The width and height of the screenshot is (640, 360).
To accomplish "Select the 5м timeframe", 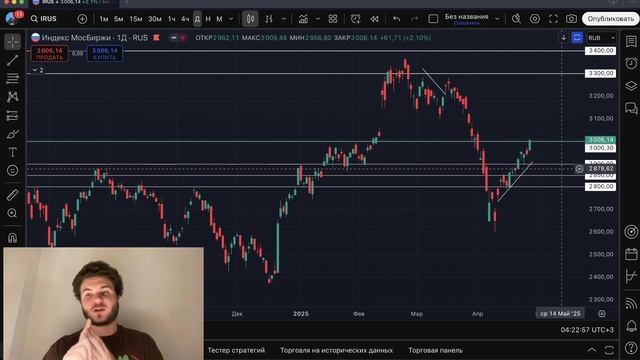I will (x=118, y=19).
